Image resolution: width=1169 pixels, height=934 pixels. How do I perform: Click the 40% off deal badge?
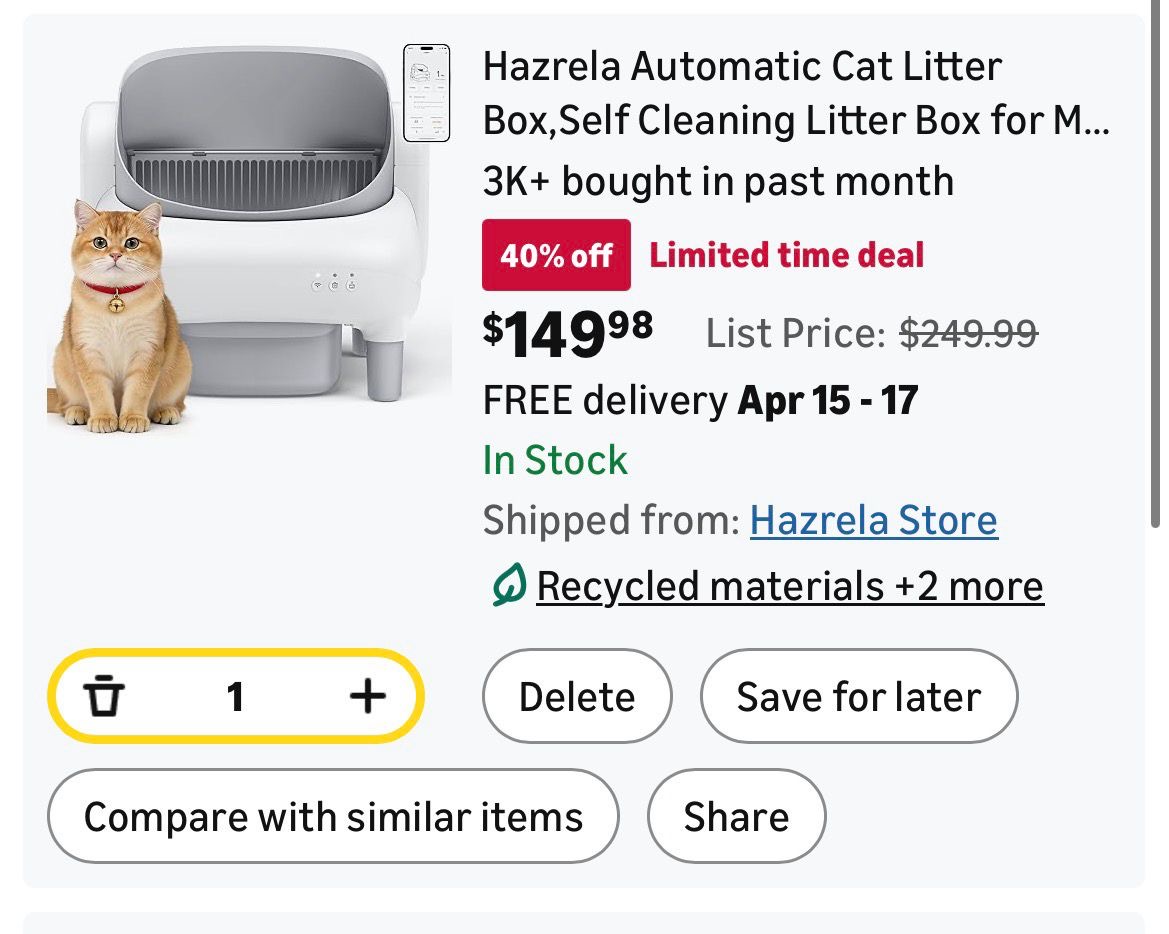click(556, 255)
